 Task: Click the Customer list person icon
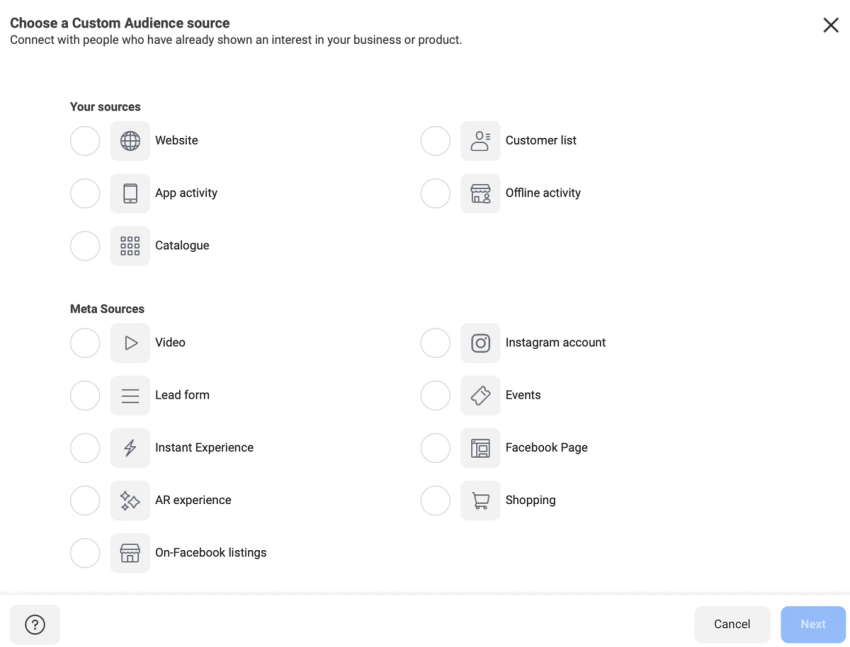480,141
